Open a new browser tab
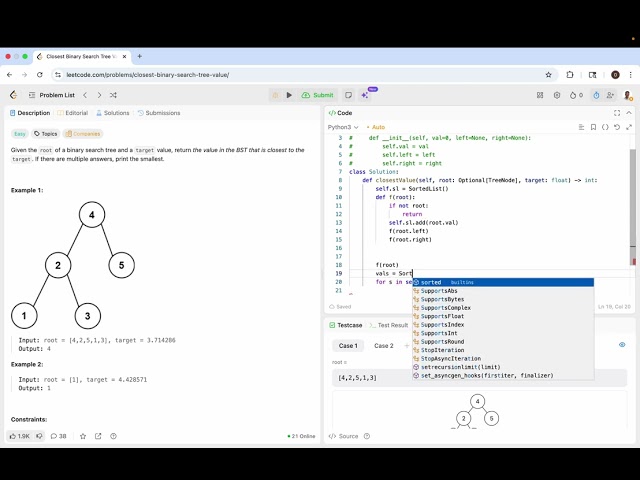This screenshot has height=480, width=640. coord(140,56)
